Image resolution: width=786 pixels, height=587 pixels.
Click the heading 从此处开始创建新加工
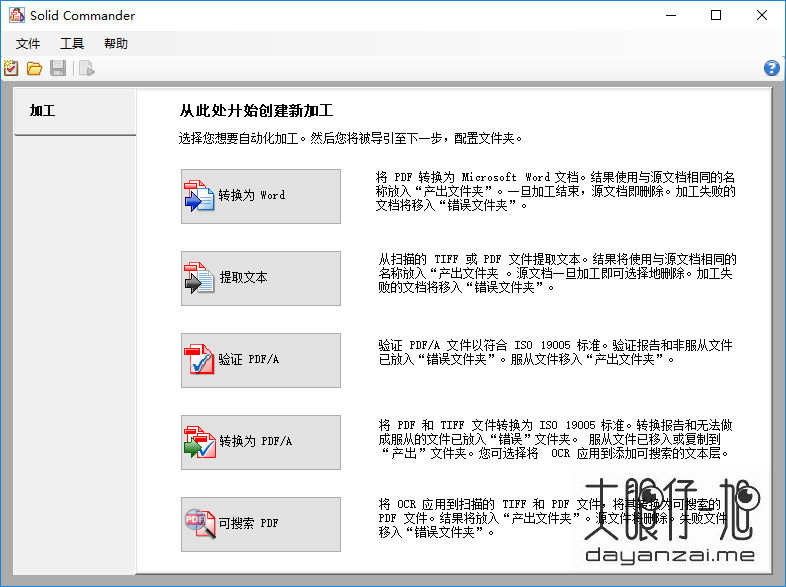pos(256,110)
